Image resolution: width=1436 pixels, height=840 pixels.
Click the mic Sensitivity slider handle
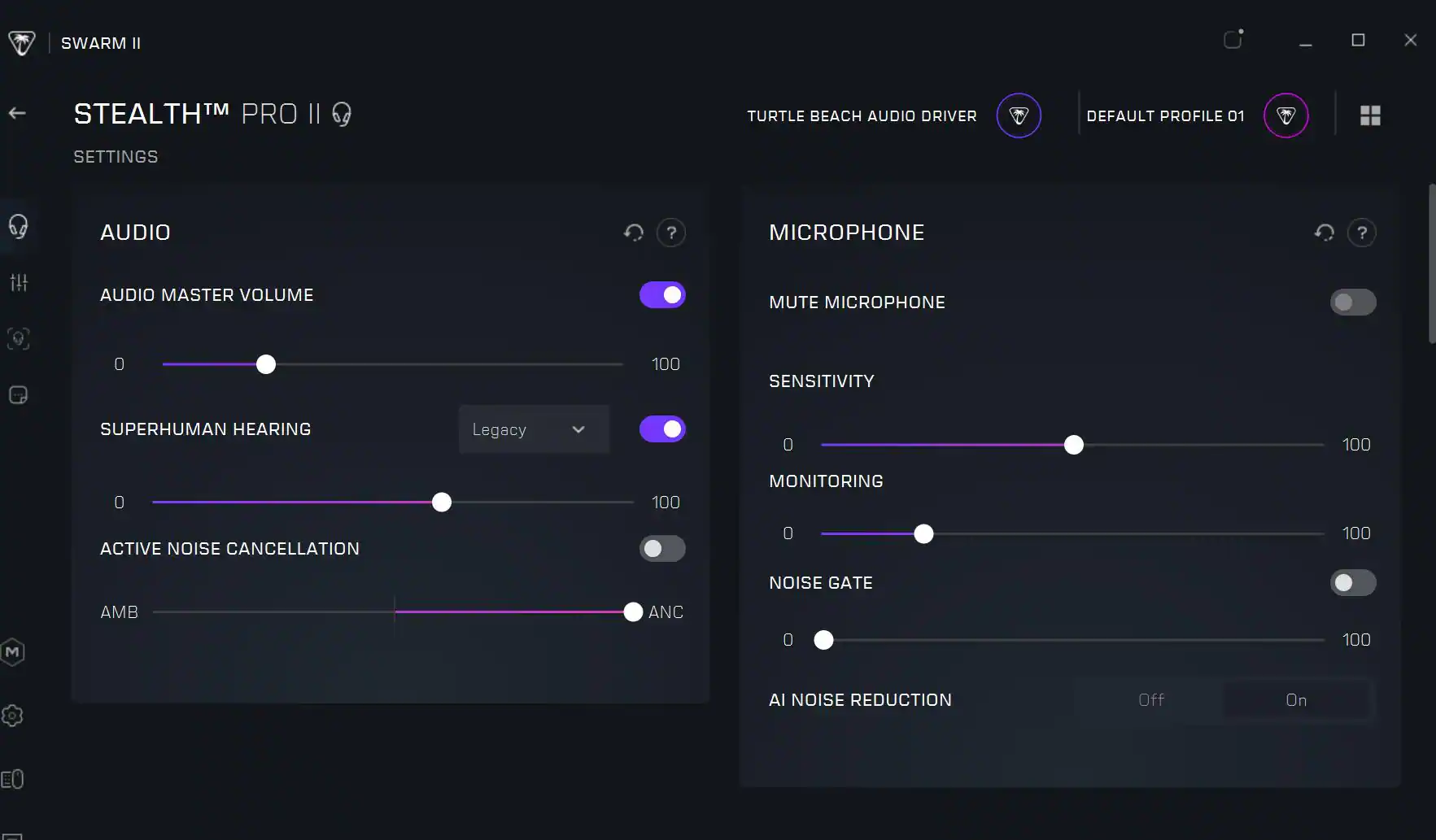coord(1074,445)
